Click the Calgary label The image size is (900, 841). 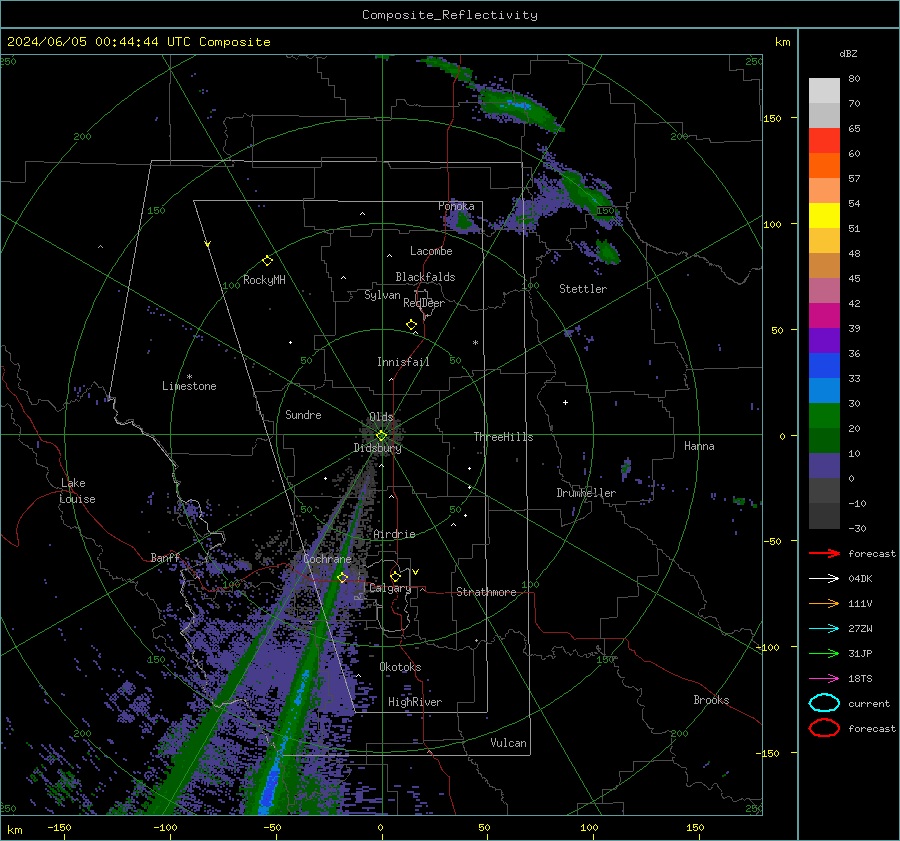[390, 588]
